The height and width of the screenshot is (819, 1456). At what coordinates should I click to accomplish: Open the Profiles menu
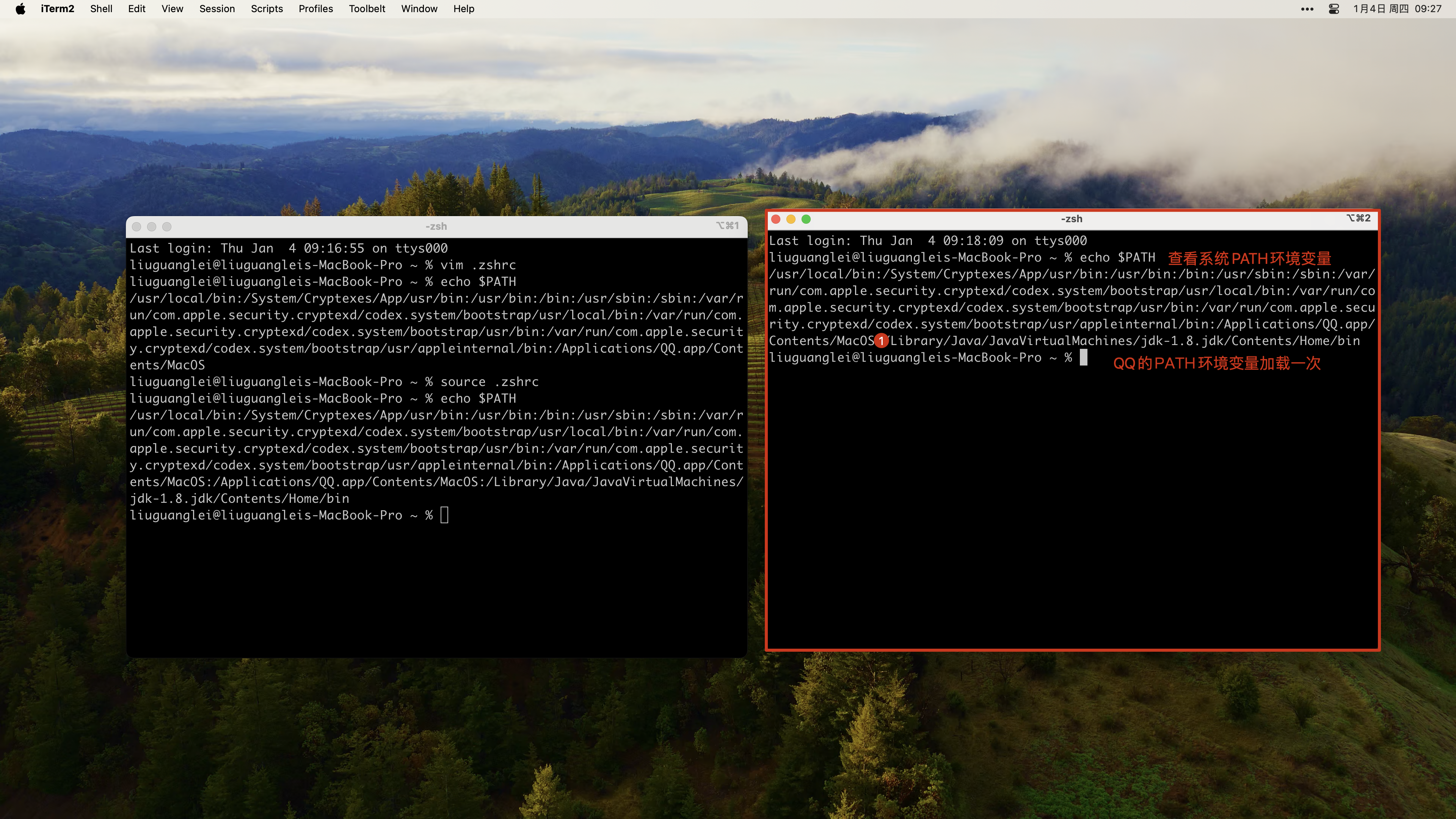315,8
